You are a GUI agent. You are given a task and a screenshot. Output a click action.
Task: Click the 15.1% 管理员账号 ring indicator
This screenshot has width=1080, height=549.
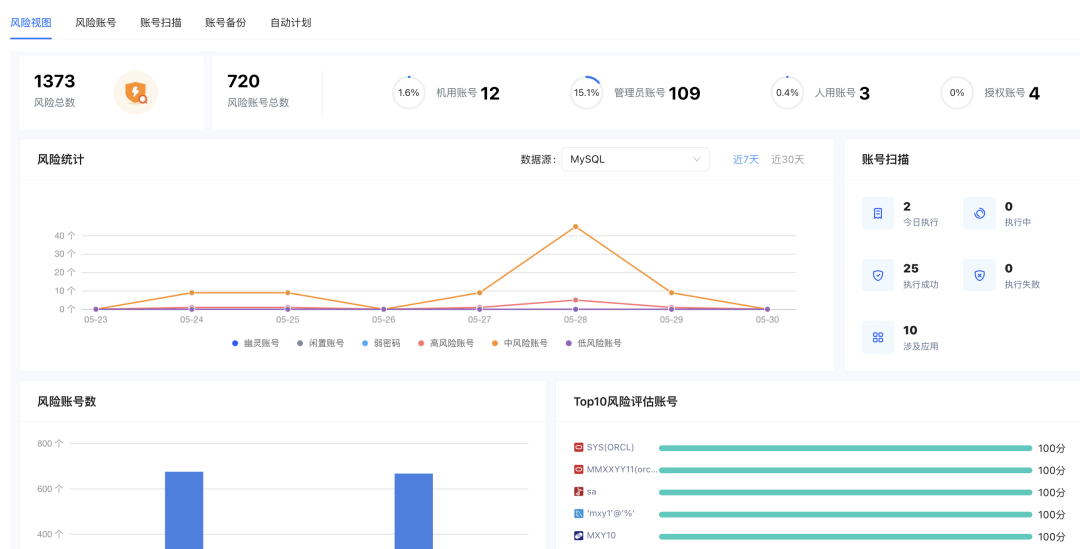pyautogui.click(x=587, y=92)
